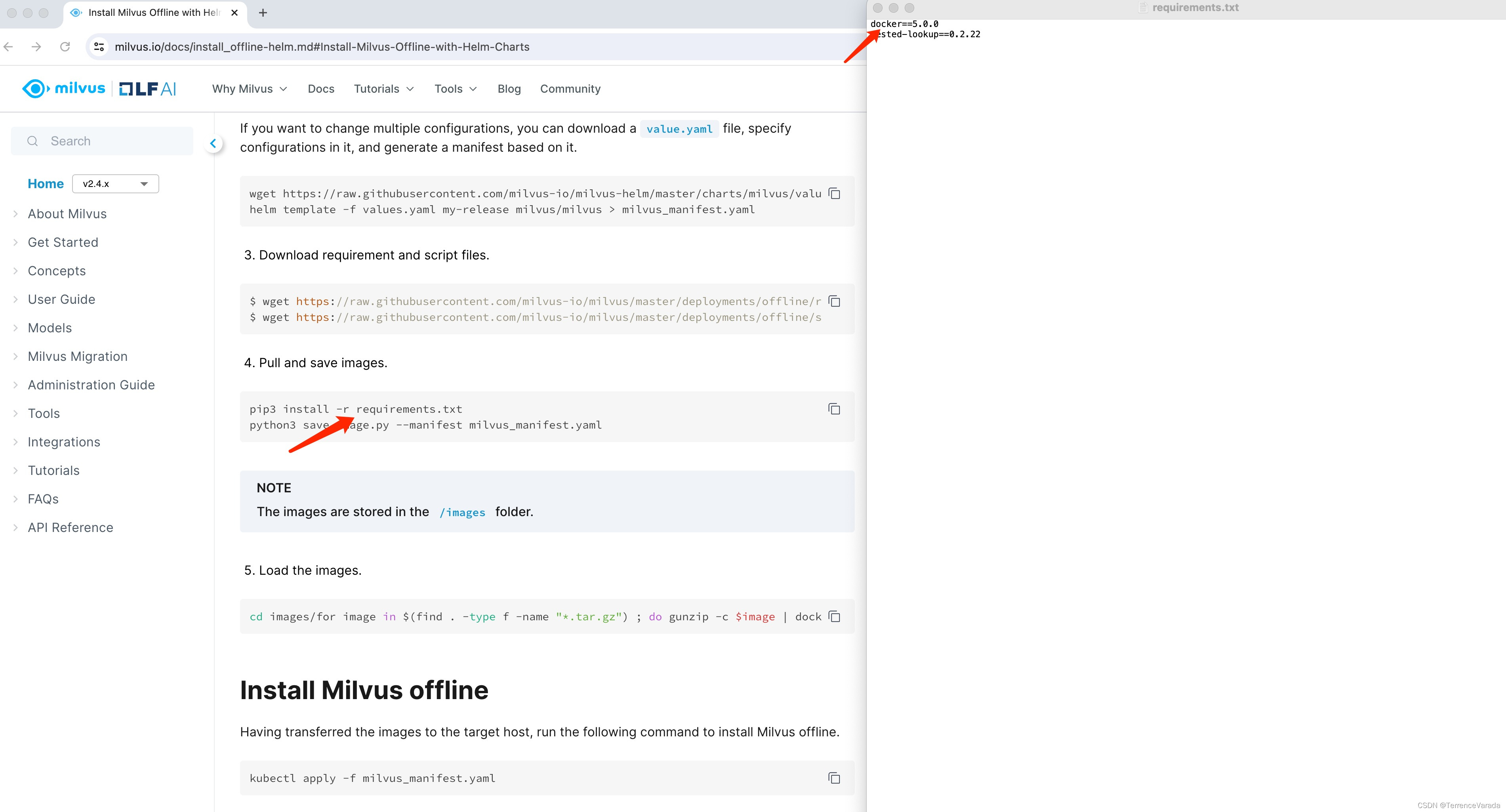This screenshot has height=812, width=1506.
Task: Copy the load images command block
Action: 834,617
